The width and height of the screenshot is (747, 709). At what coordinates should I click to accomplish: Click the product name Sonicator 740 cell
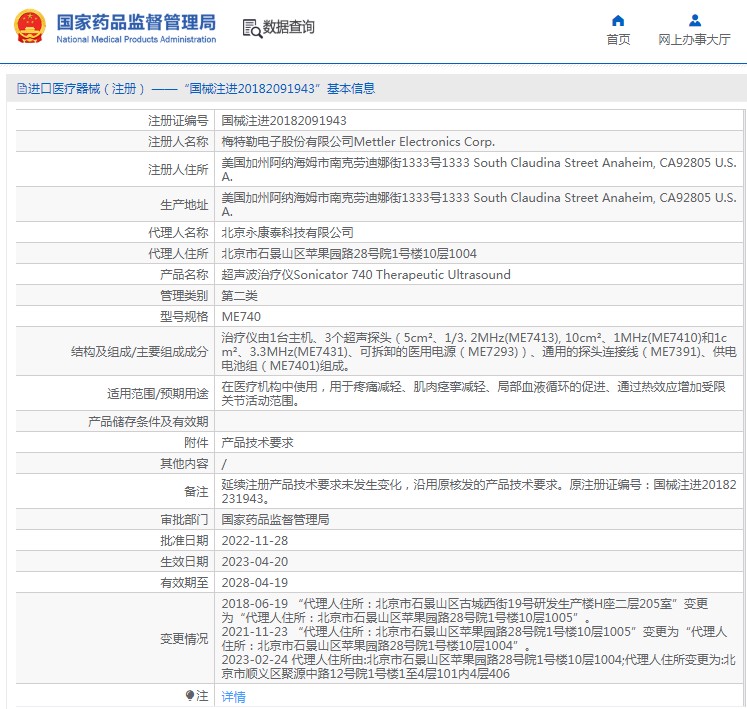coord(478,274)
